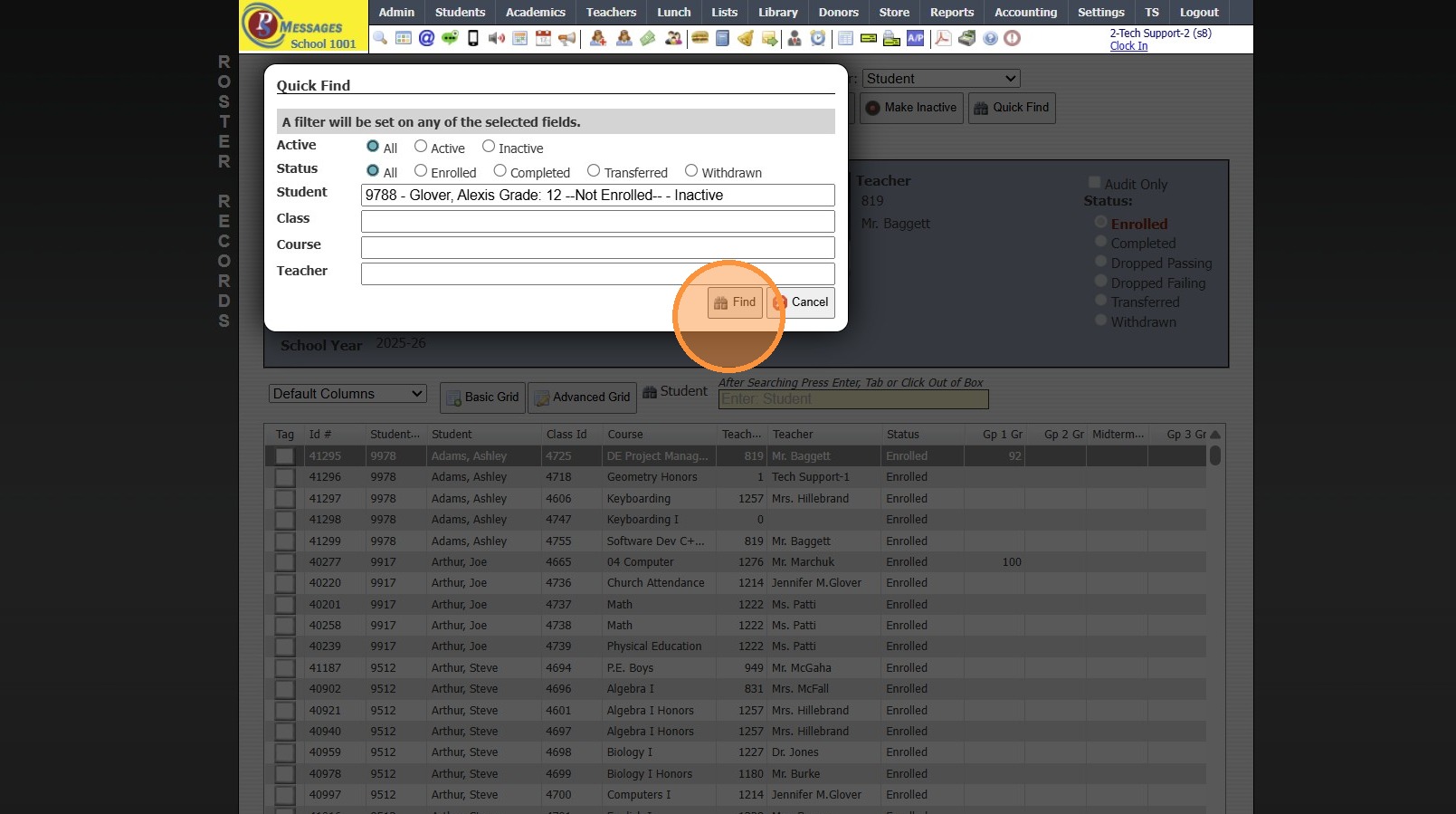Open the Academics menu
The width and height of the screenshot is (1456, 814).
click(x=535, y=13)
